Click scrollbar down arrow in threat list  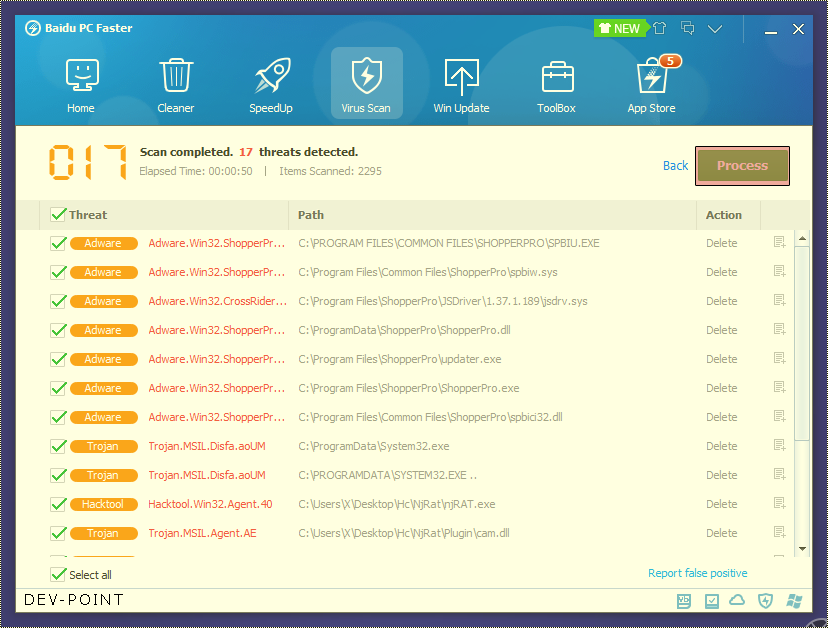[802, 549]
